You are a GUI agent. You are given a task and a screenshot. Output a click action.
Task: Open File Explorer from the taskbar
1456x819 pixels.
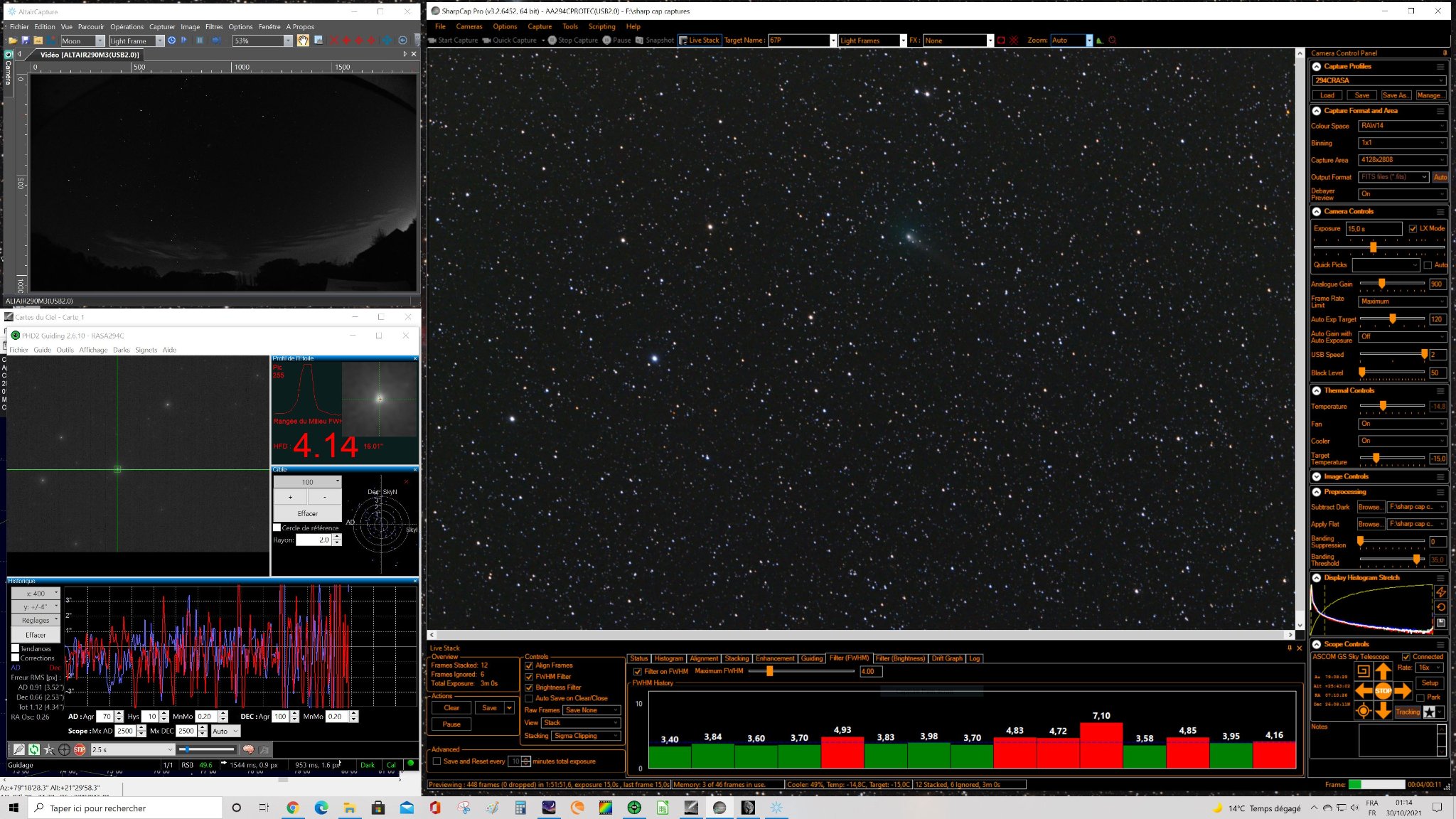[x=350, y=808]
